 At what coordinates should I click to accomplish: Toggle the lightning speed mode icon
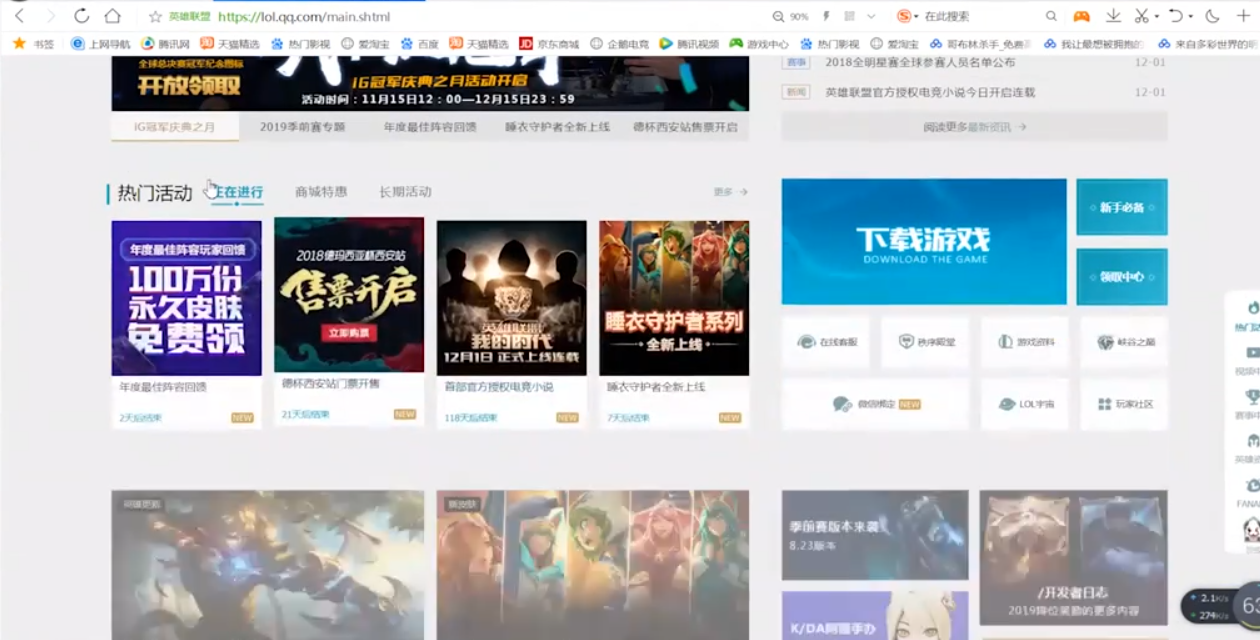(x=826, y=17)
